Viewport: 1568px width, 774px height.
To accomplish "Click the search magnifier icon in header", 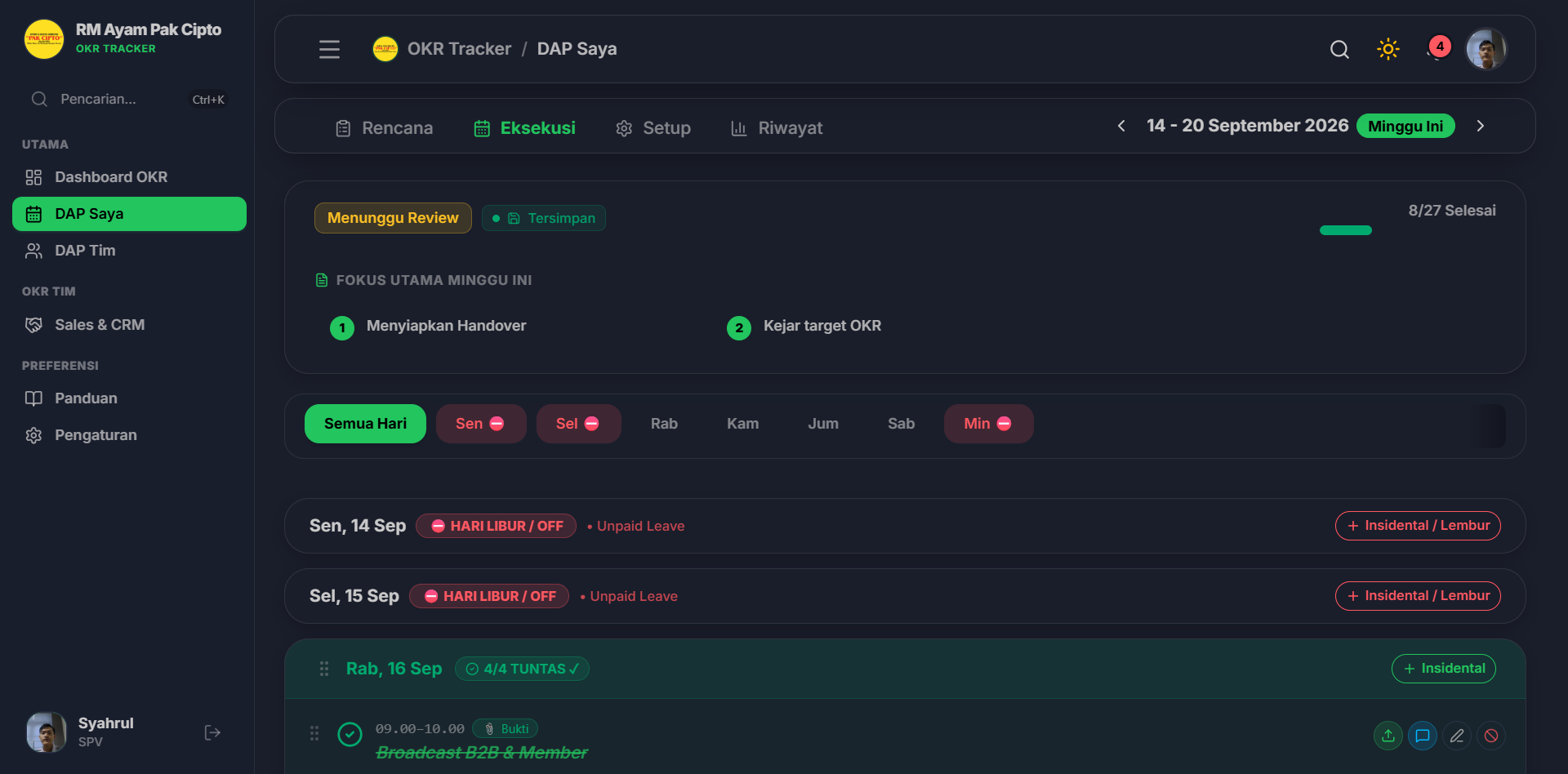I will click(x=1339, y=49).
